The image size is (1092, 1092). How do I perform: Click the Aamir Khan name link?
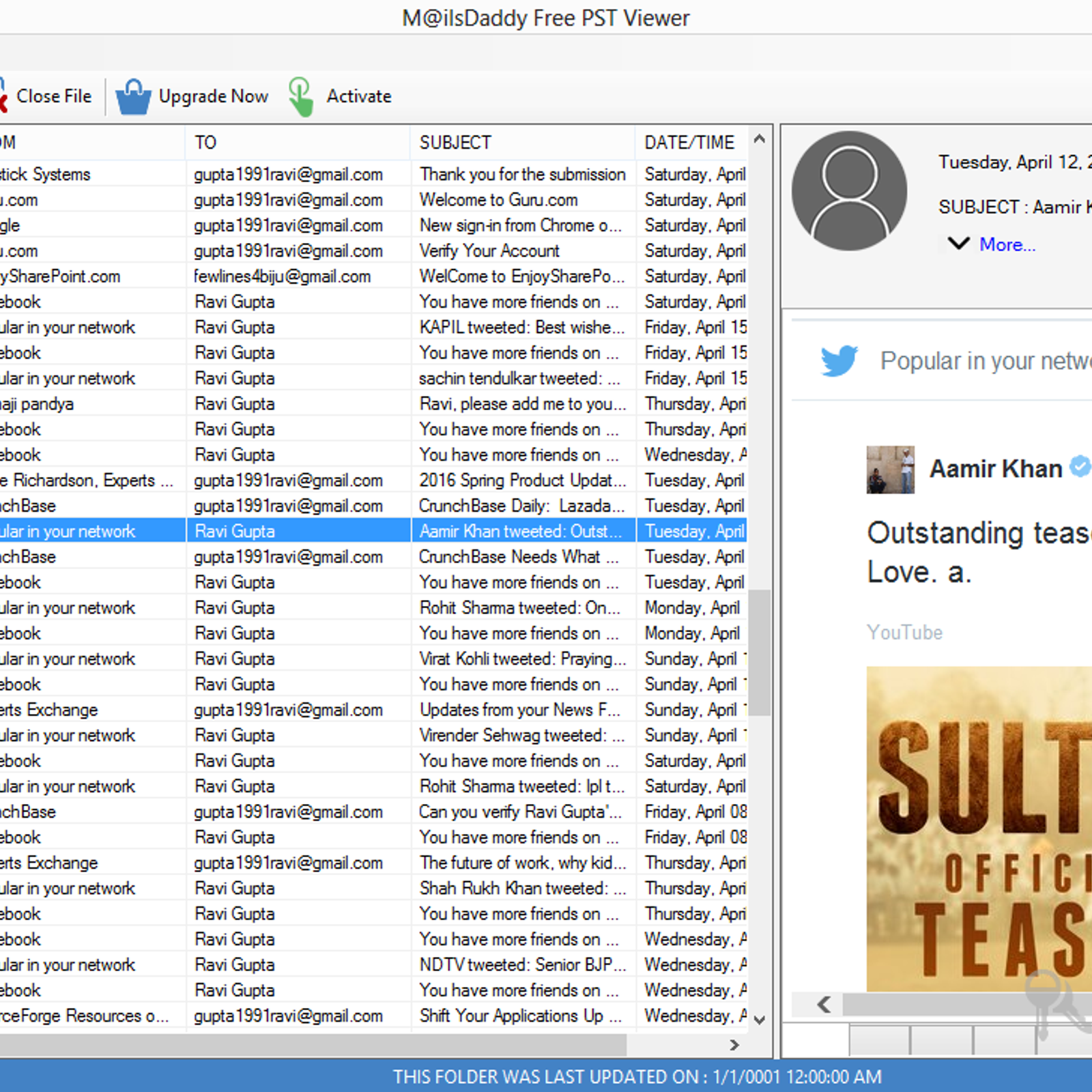[996, 469]
